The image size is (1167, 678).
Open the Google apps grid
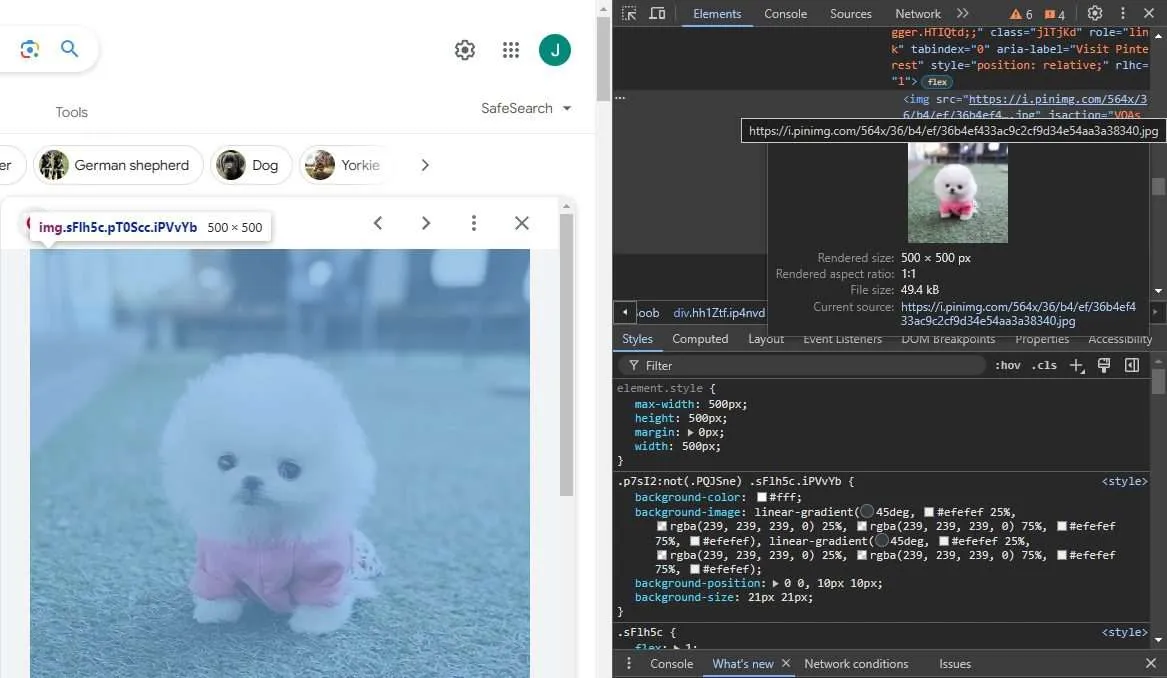511,50
